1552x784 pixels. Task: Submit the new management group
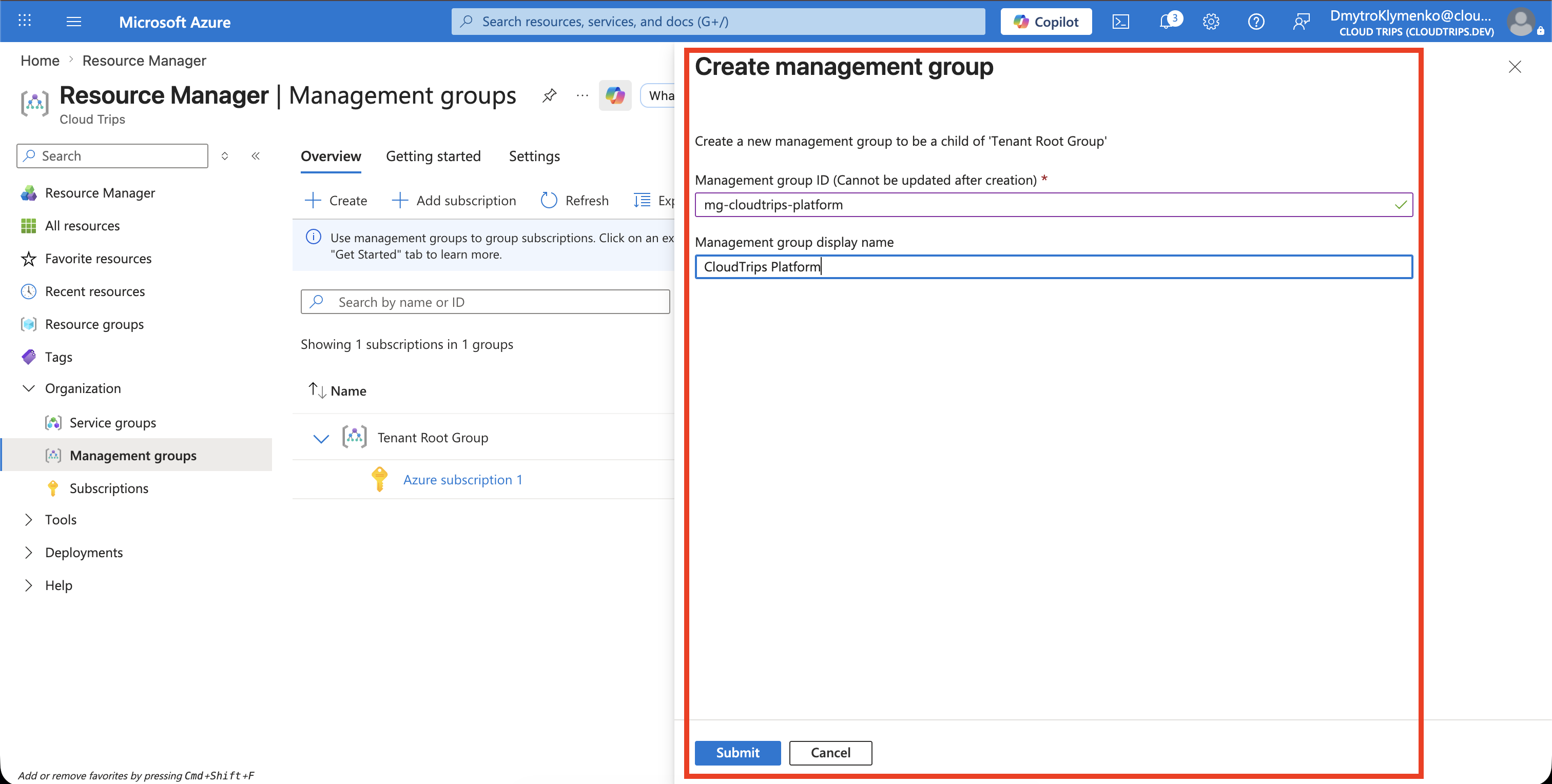point(738,753)
